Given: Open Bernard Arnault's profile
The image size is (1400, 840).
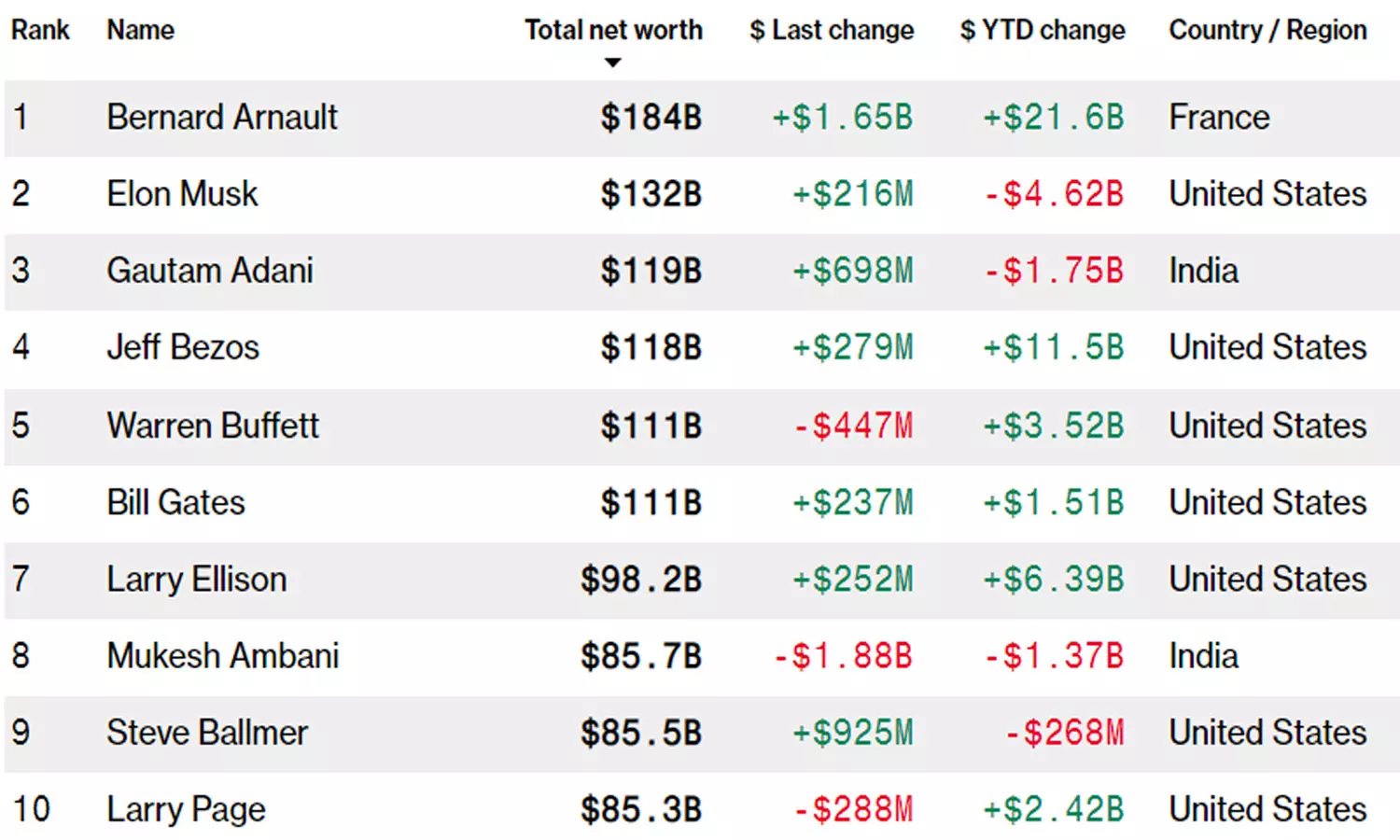Looking at the screenshot, I should click(x=222, y=118).
